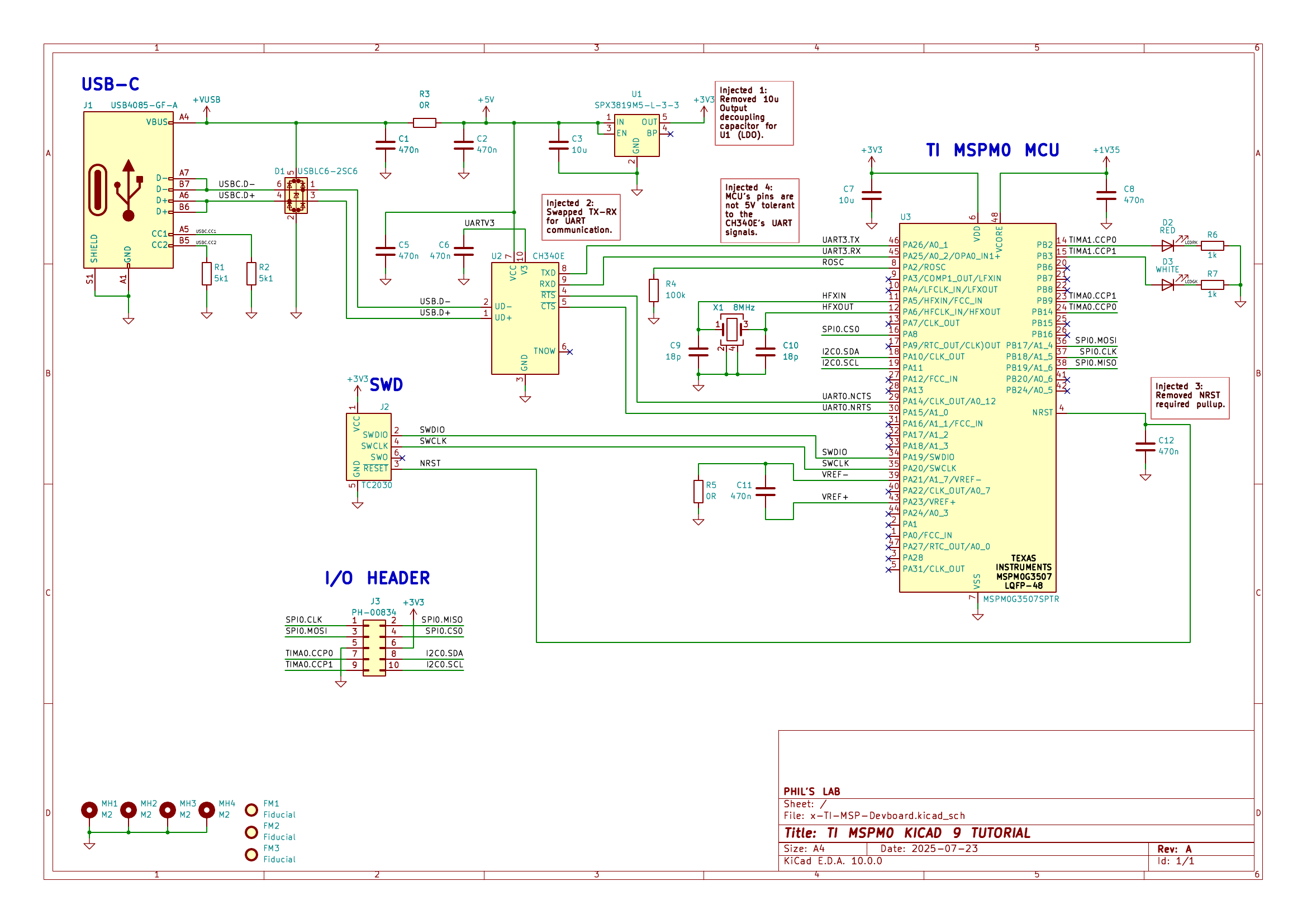Click fiducial FM1 symbol
The width and height of the screenshot is (1307, 924).
pos(251,809)
